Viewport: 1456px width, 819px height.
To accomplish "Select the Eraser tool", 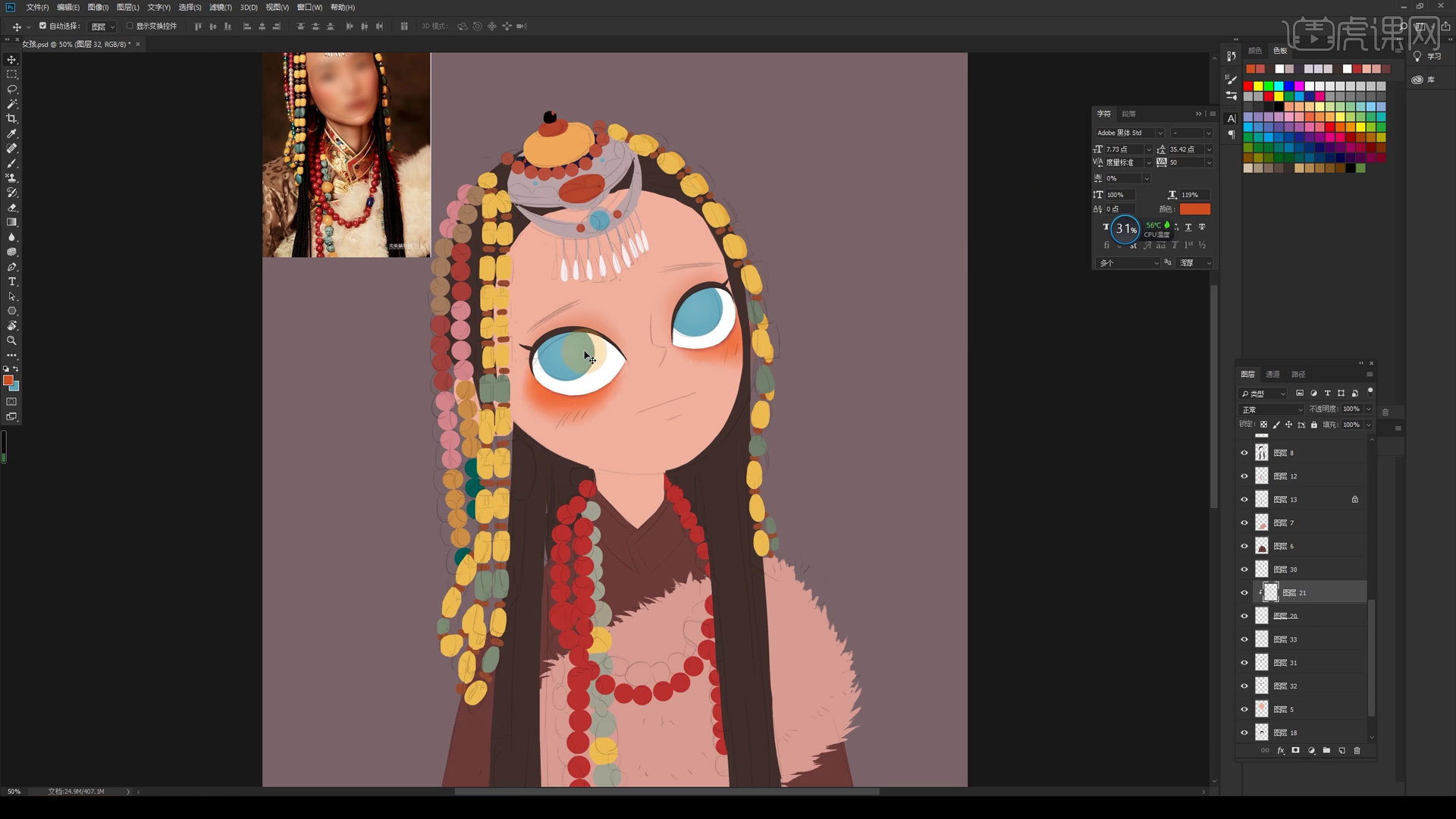I will click(11, 207).
